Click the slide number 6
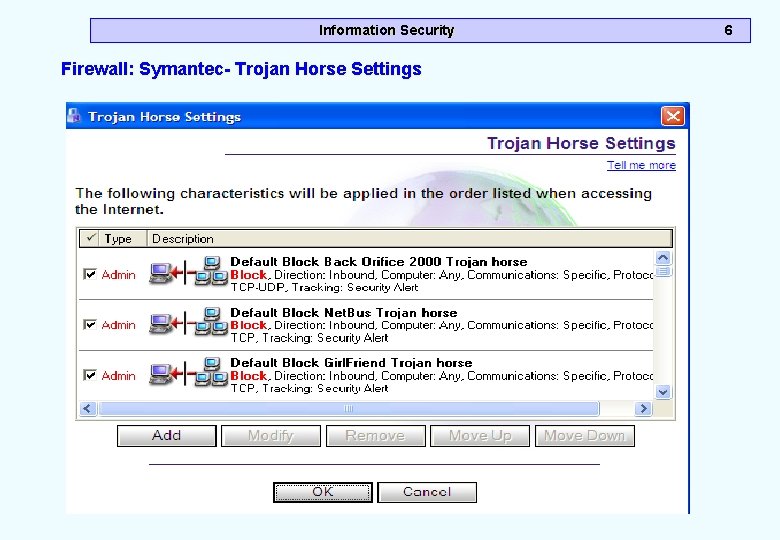 728,30
